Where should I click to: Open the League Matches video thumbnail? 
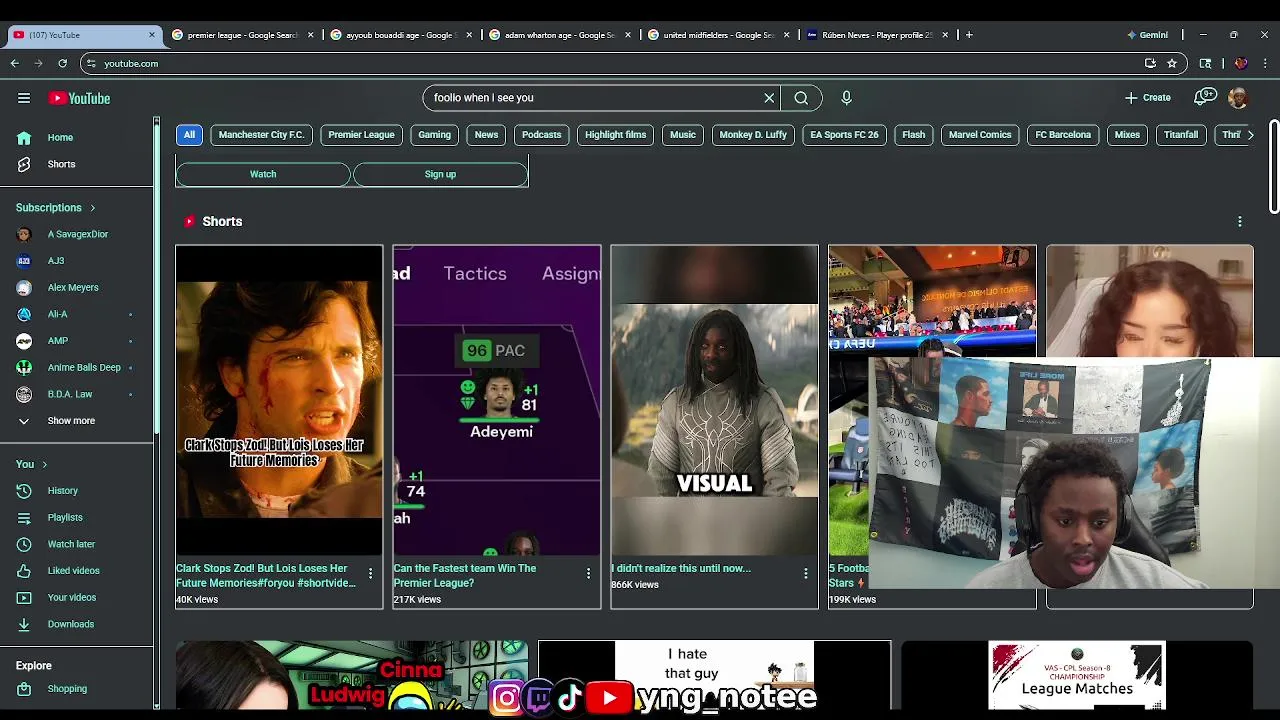tap(1077, 676)
